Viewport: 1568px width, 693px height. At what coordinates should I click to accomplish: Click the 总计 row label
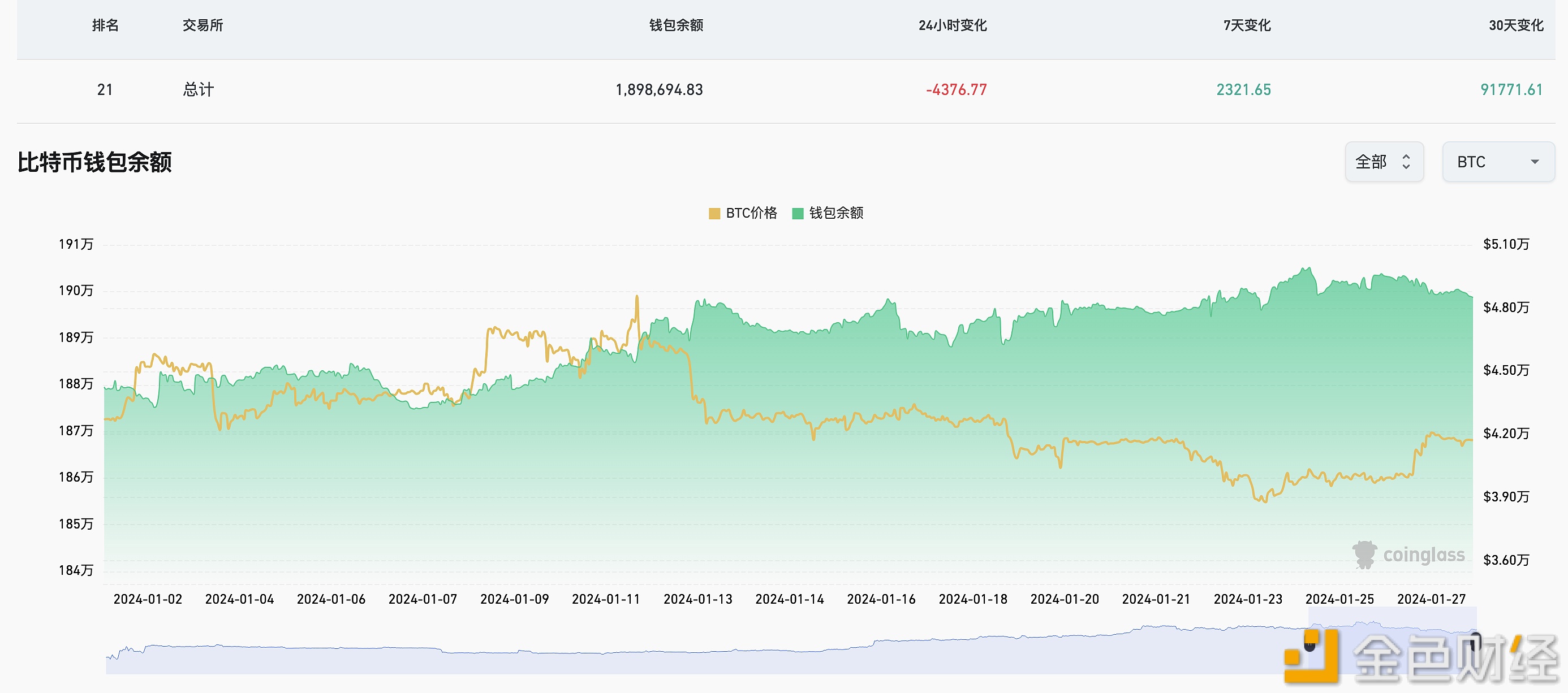coord(199,90)
